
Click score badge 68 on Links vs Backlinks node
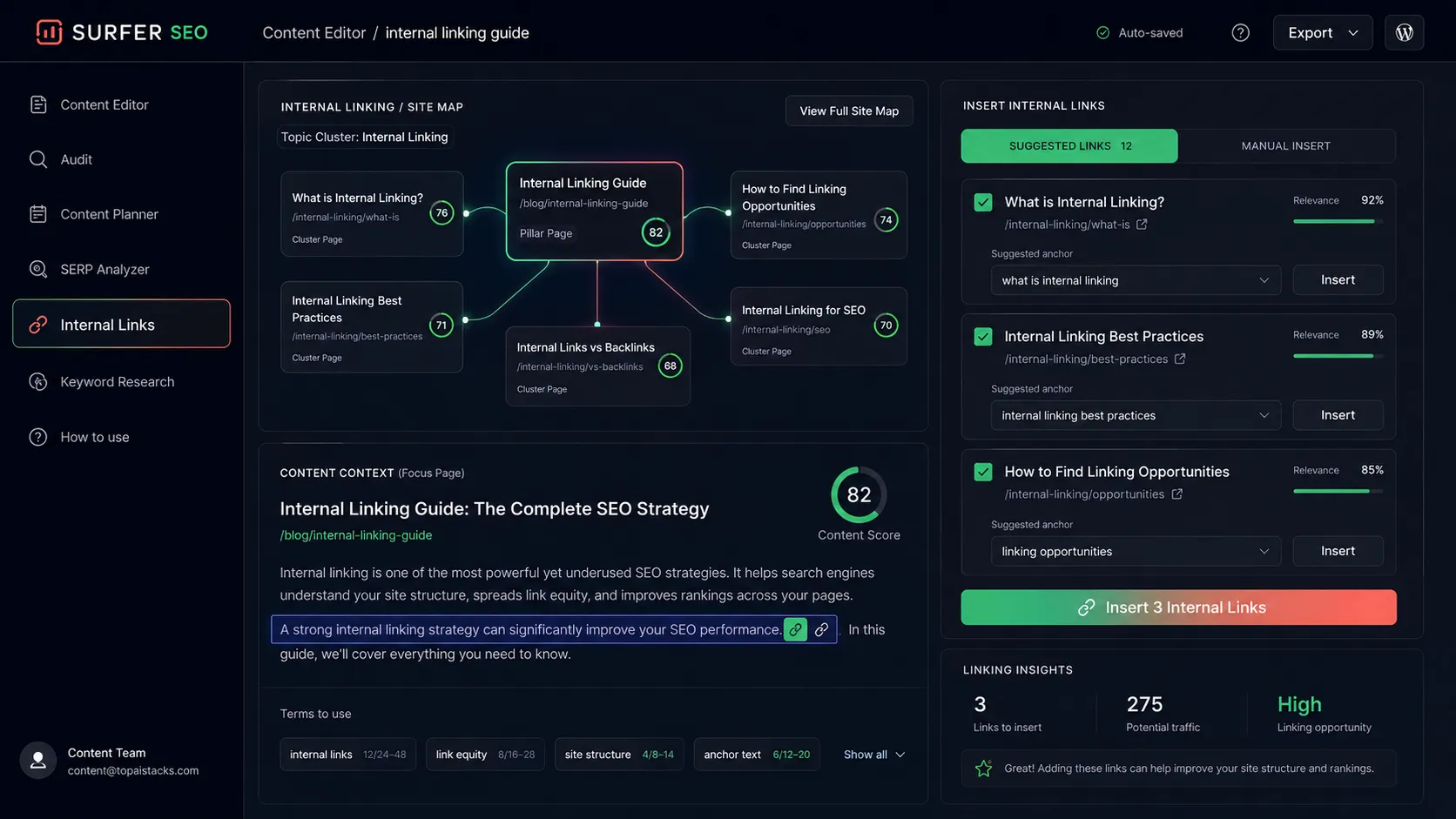[x=670, y=366]
